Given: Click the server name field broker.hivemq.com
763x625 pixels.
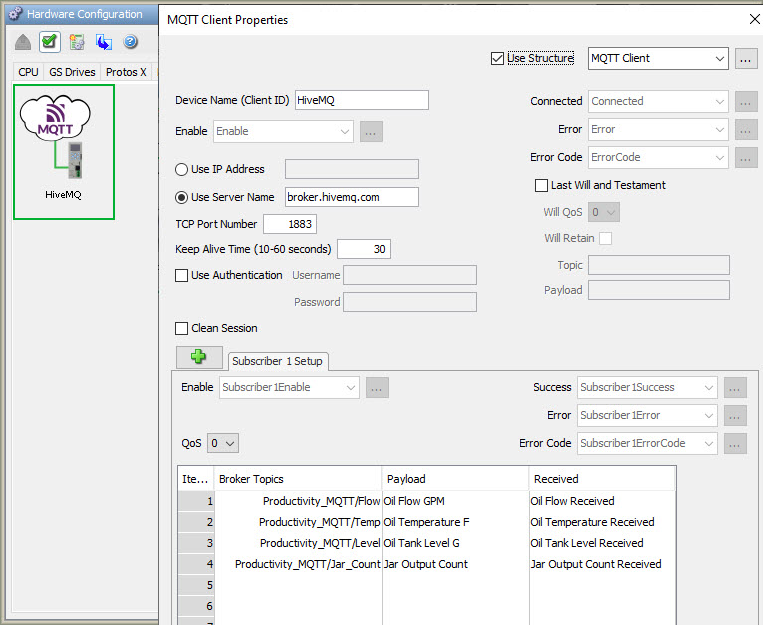Looking at the screenshot, I should (352, 197).
